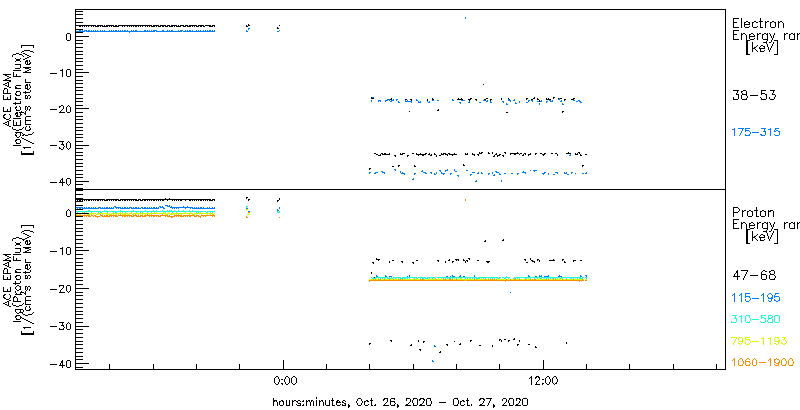
Task: Click the electron energy label 175-315
Action: (x=756, y=133)
